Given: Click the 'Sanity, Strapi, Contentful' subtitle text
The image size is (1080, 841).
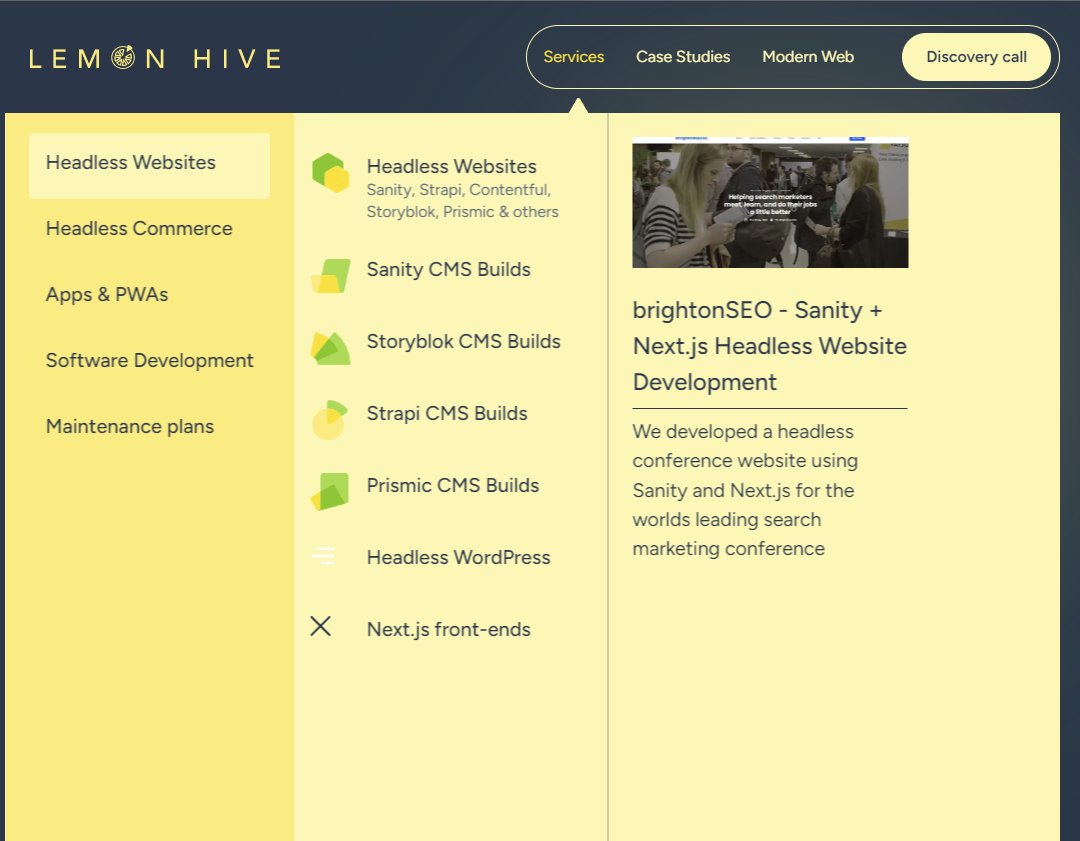Looking at the screenshot, I should (x=462, y=200).
